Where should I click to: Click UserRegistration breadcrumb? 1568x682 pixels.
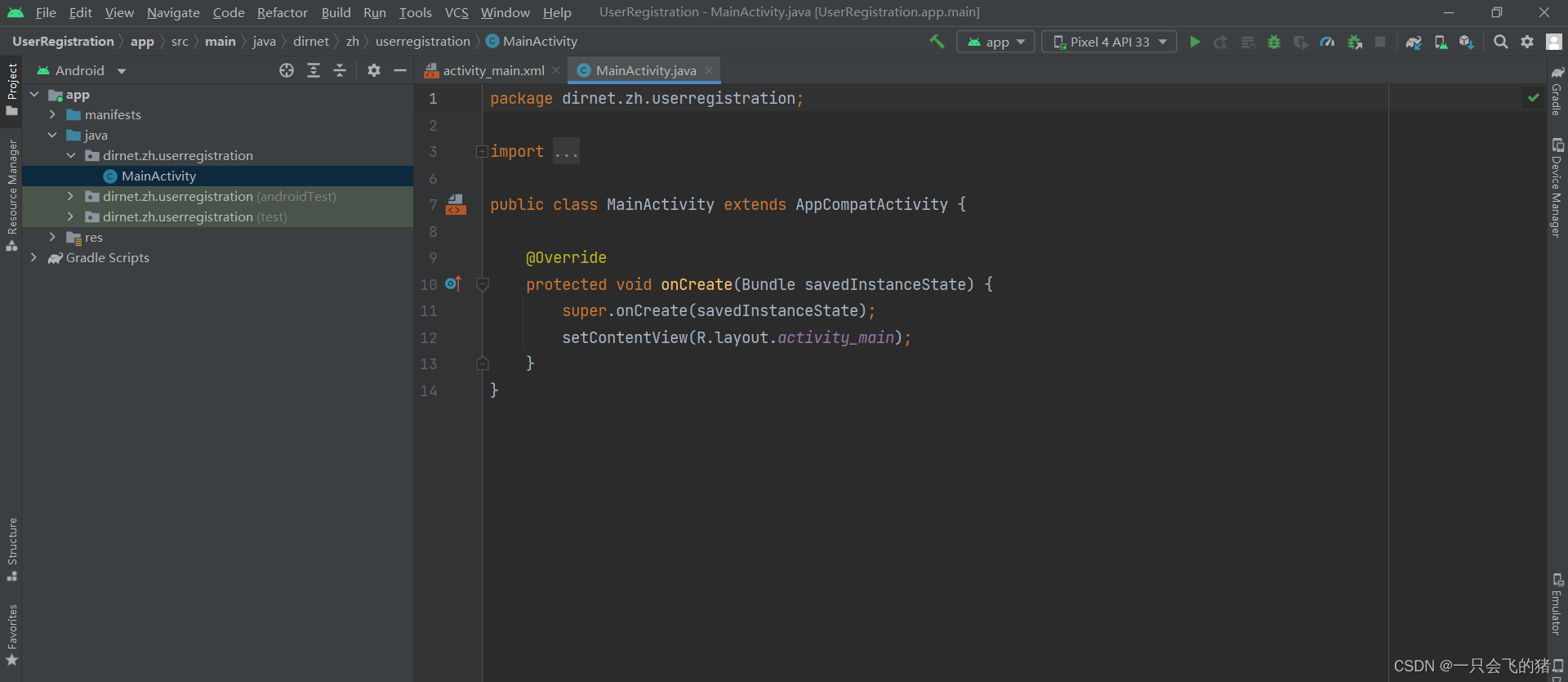point(63,41)
